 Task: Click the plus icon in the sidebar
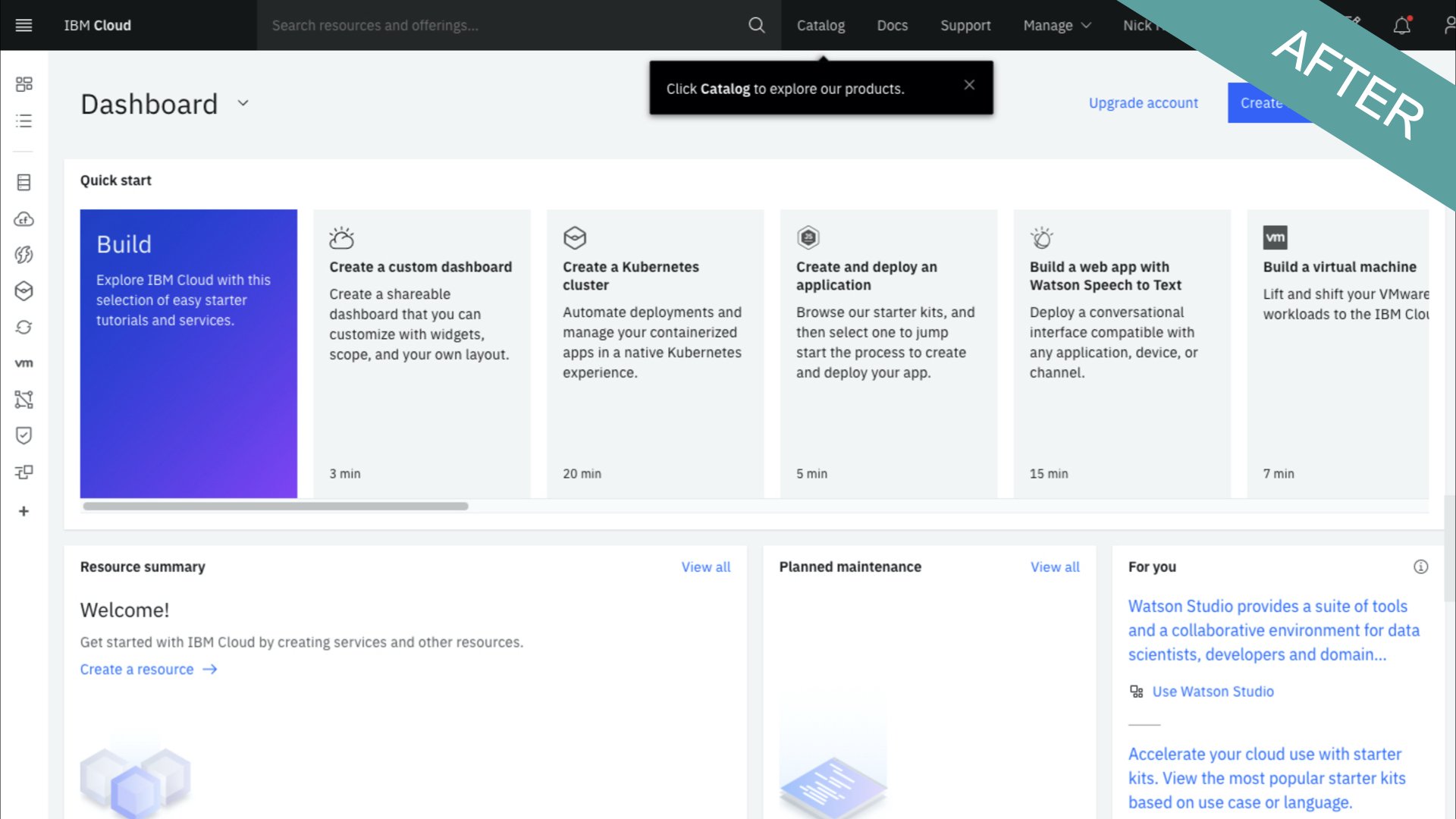click(24, 511)
